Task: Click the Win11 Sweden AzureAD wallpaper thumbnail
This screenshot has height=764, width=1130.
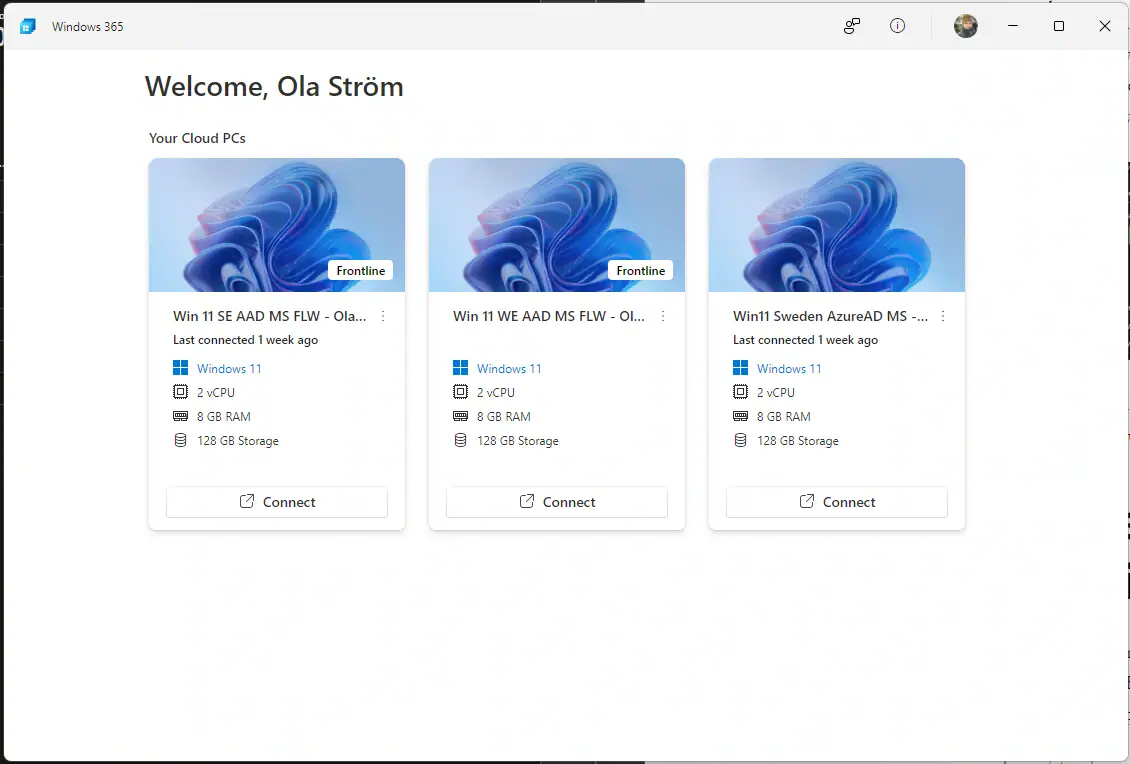Action: pyautogui.click(x=837, y=225)
